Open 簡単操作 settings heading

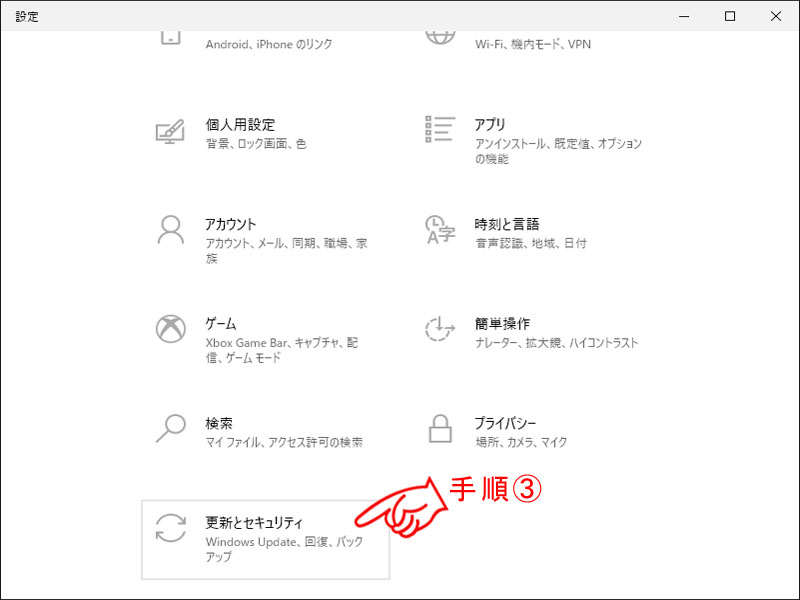(502, 323)
